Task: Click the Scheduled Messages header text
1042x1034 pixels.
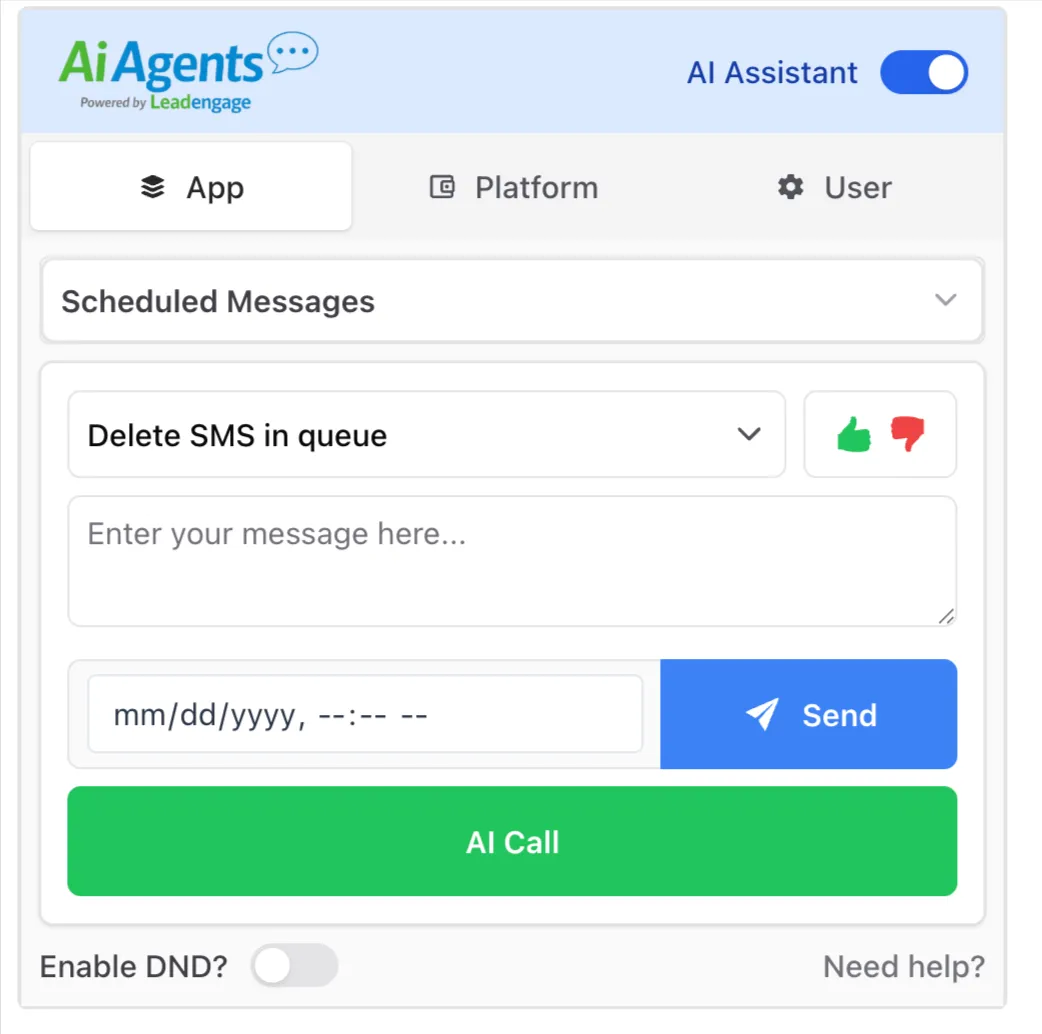Action: (218, 302)
